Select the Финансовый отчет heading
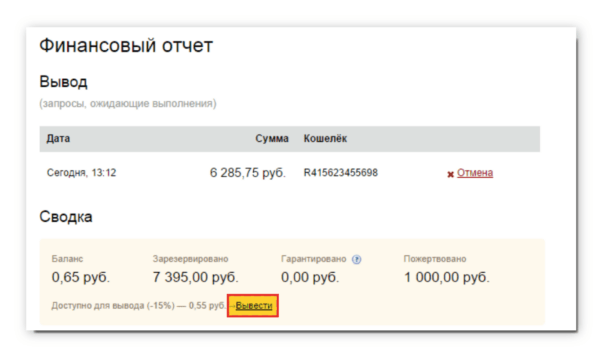 [126, 46]
